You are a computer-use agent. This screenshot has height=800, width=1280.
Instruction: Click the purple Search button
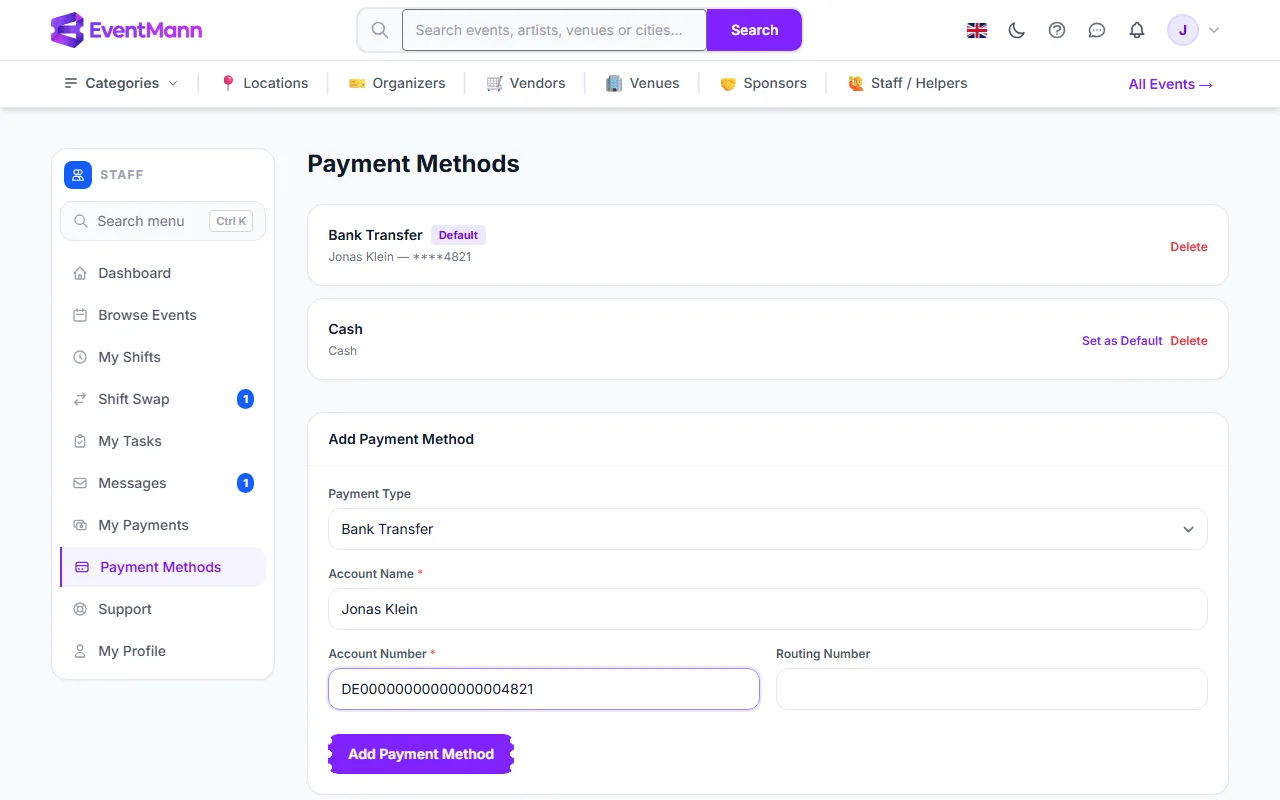click(754, 30)
